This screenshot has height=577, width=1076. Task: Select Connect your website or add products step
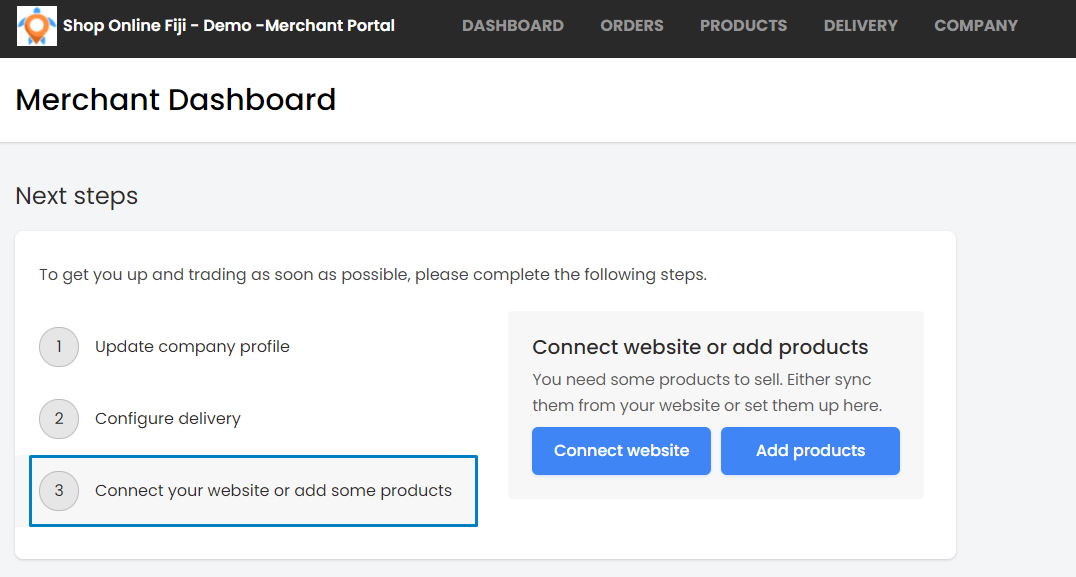click(253, 491)
